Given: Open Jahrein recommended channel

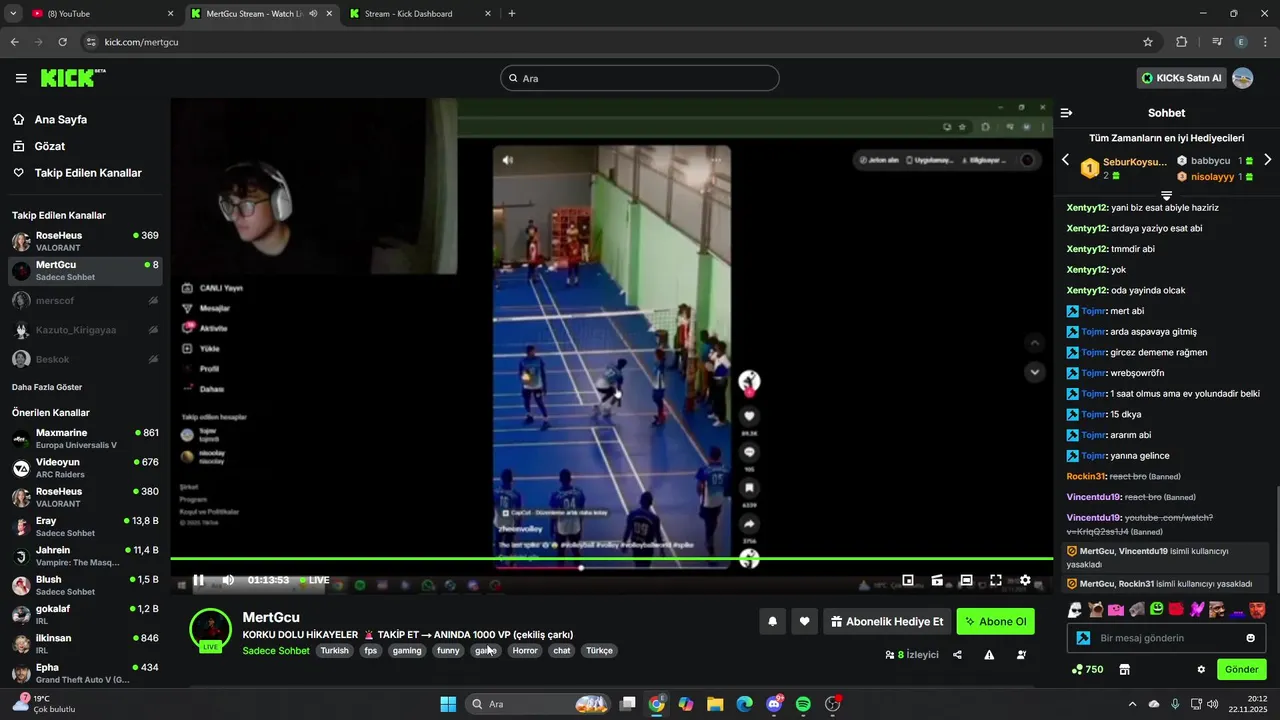Looking at the screenshot, I should [85, 555].
